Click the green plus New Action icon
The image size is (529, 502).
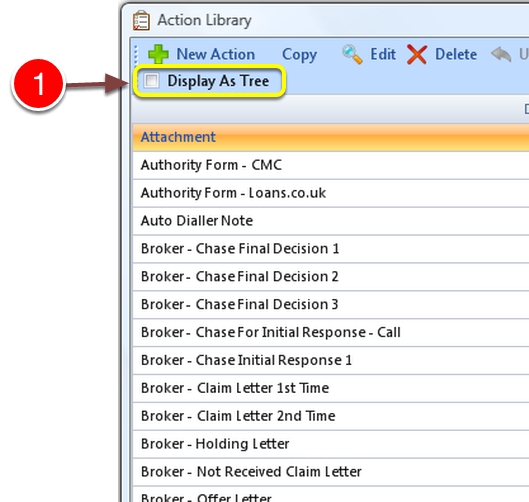158,54
